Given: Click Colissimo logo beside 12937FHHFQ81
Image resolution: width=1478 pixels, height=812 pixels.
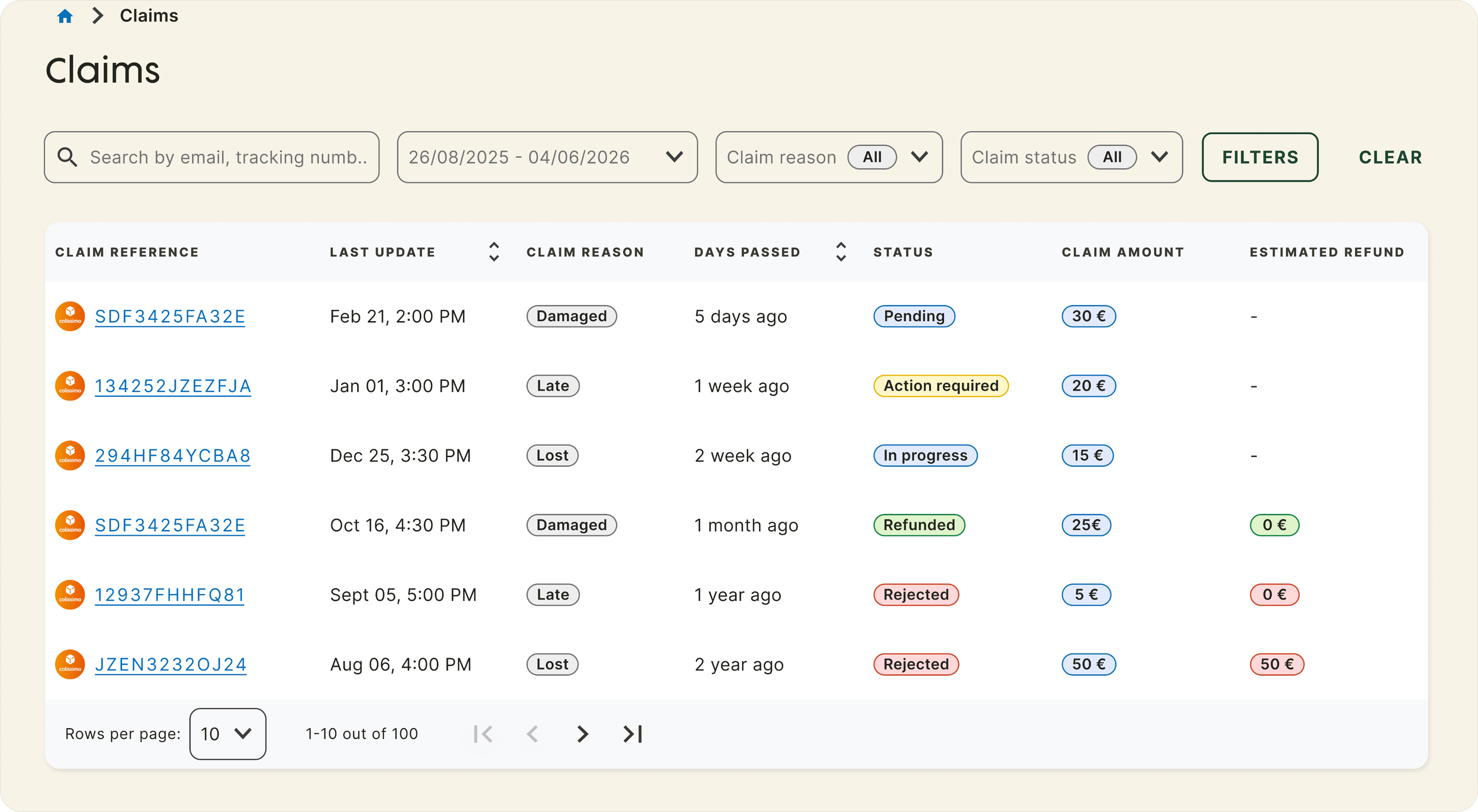Looking at the screenshot, I should pos(70,595).
